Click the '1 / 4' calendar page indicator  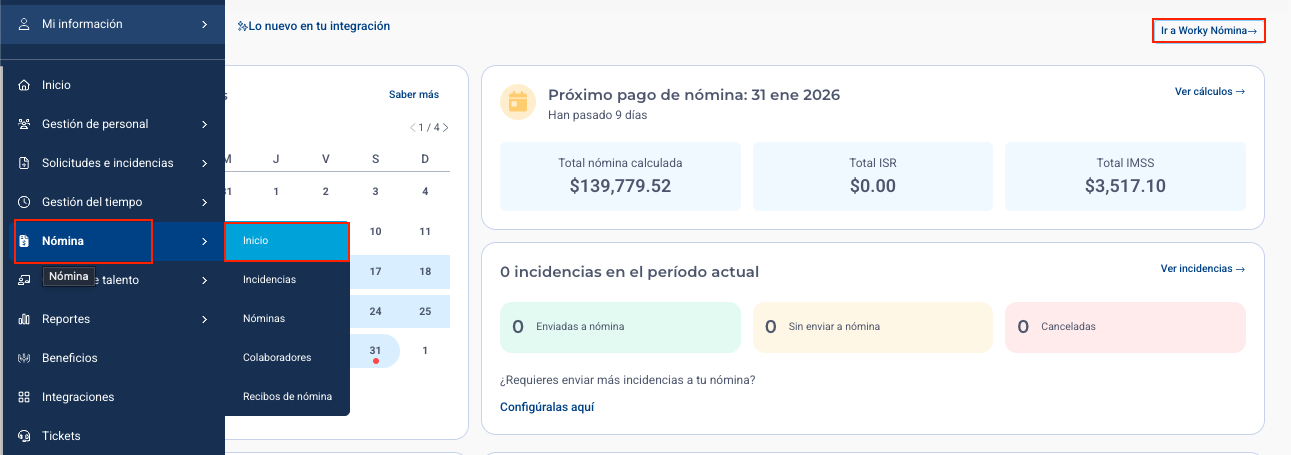[x=429, y=128]
